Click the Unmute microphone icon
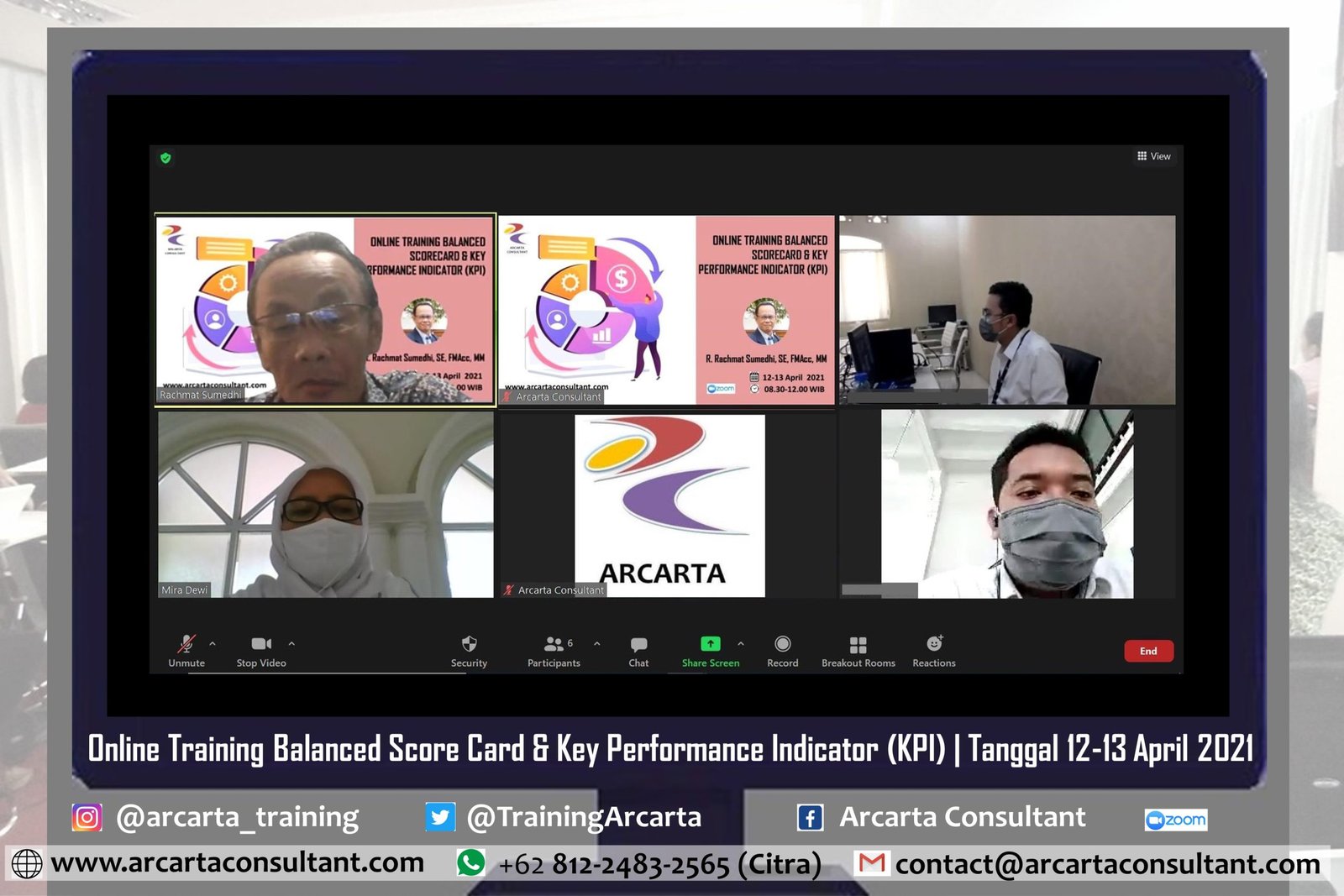The width and height of the screenshot is (1344, 896). (x=186, y=644)
